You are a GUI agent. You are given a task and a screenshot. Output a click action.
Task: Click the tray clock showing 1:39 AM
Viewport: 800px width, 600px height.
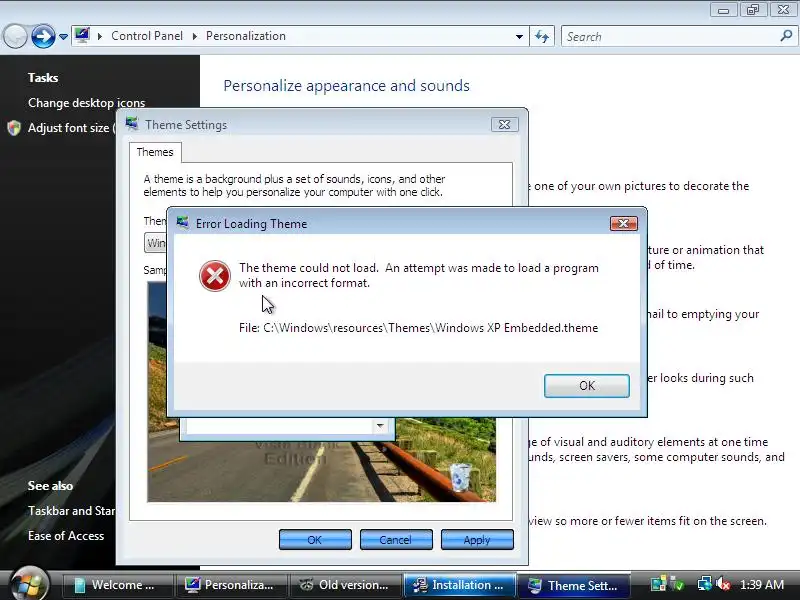pyautogui.click(x=762, y=585)
